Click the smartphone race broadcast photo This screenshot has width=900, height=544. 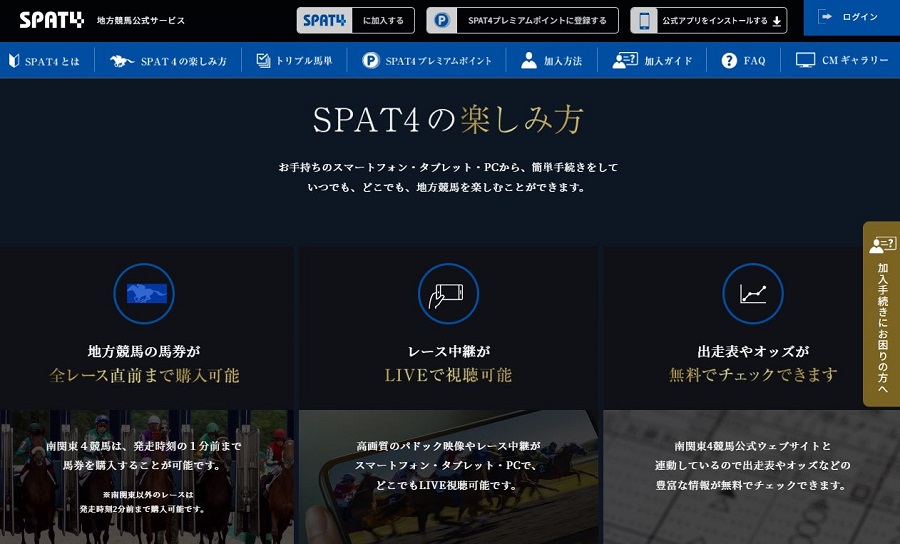448,477
